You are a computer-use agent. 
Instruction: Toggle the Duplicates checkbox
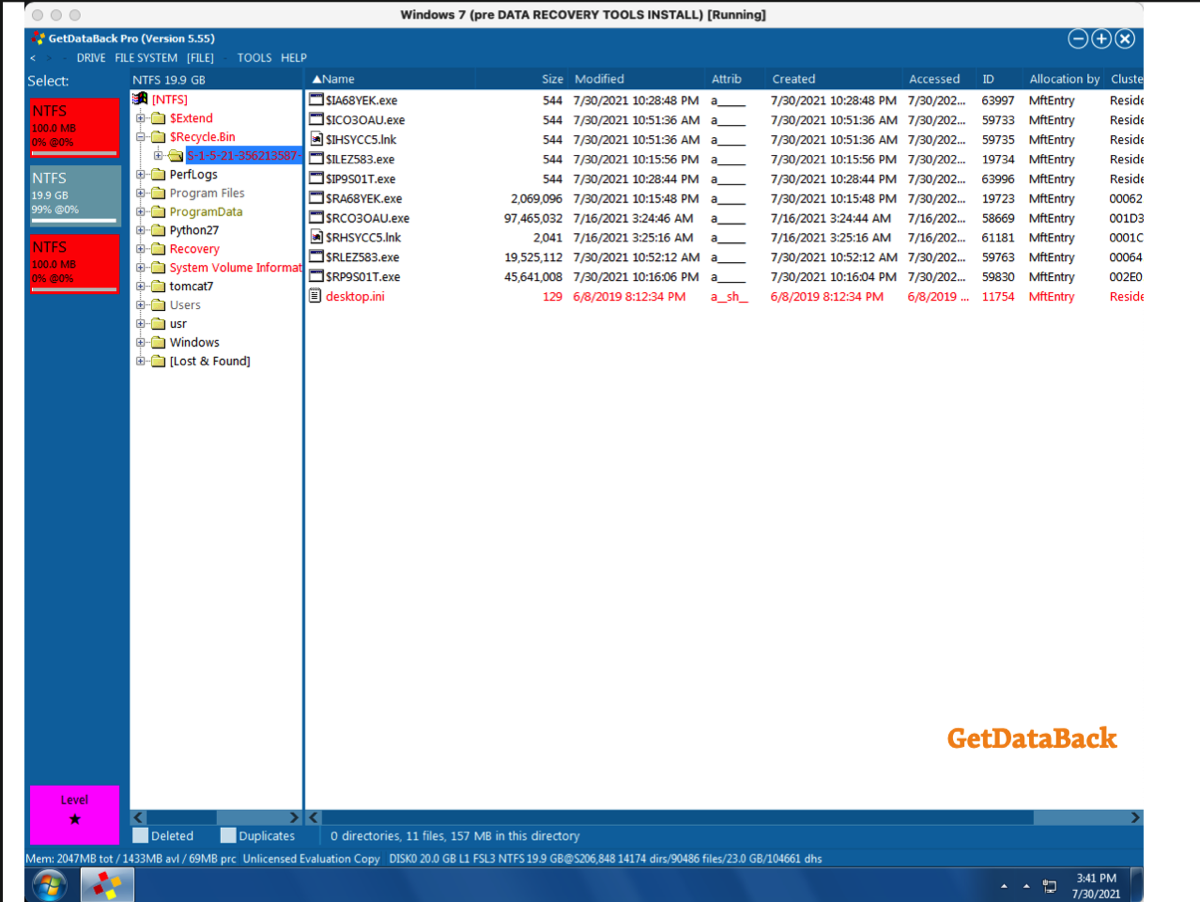(x=228, y=836)
